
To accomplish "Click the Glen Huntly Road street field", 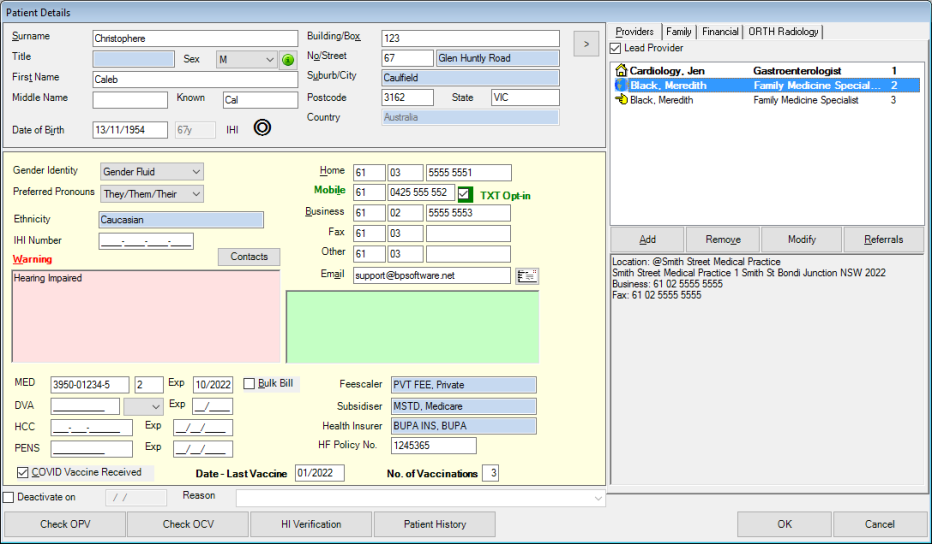I will pyautogui.click(x=498, y=58).
